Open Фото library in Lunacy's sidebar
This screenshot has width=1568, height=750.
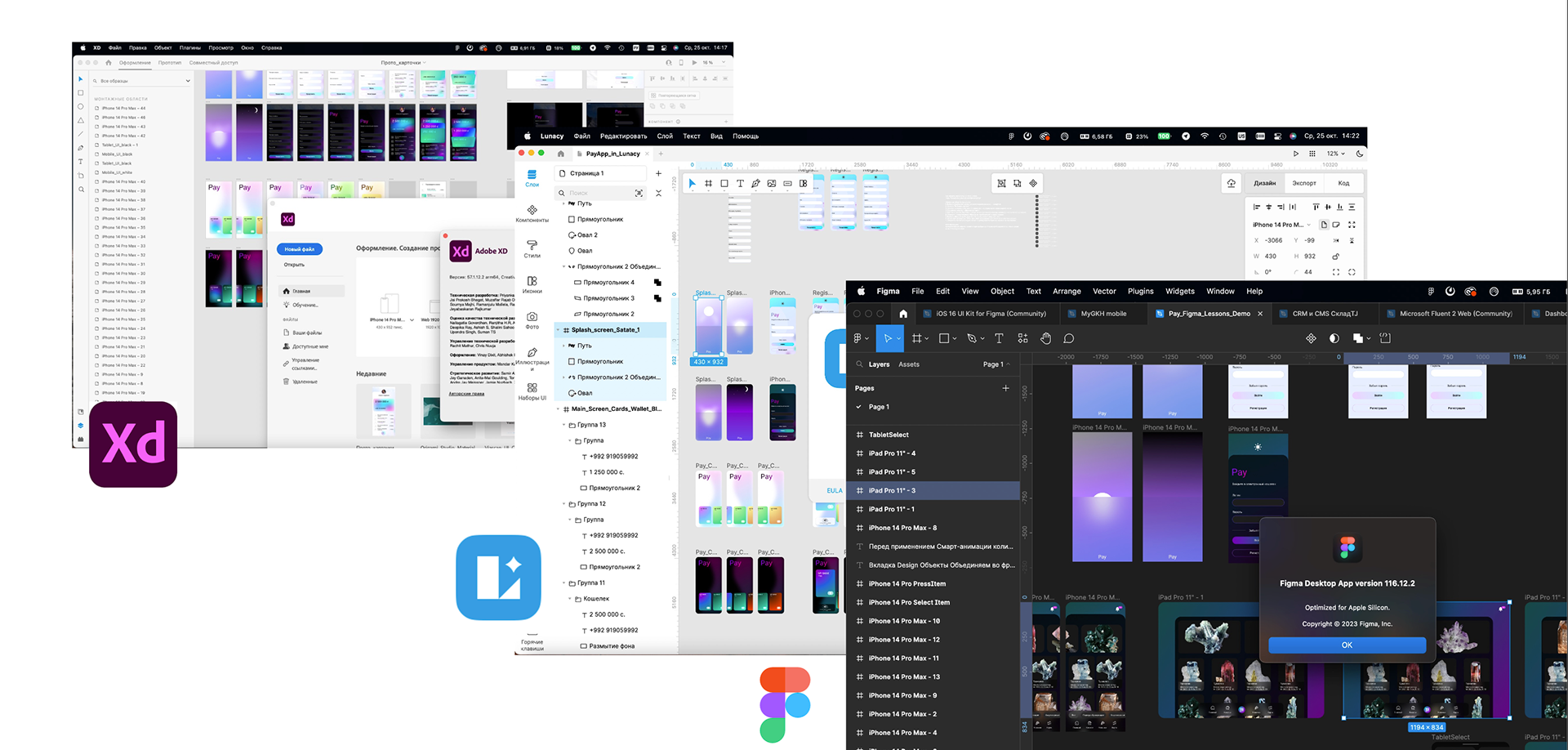coord(532,319)
